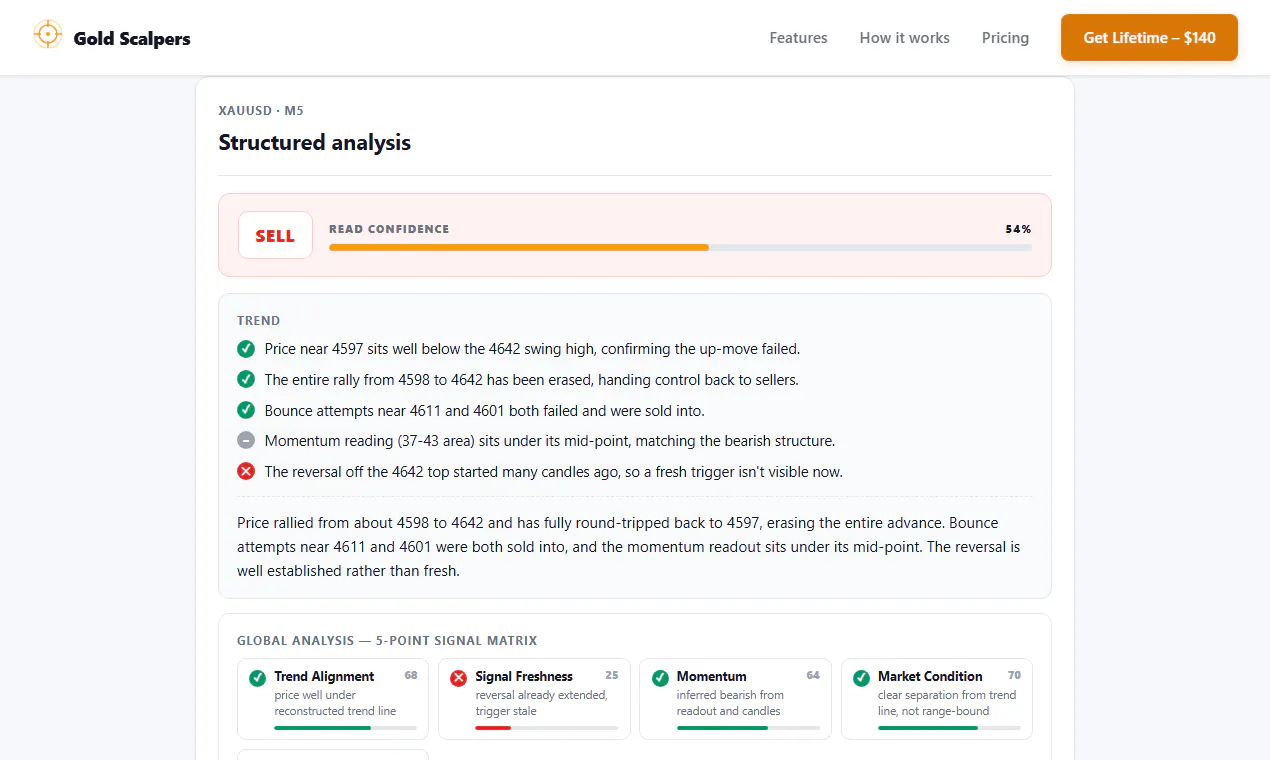Image resolution: width=1270 pixels, height=760 pixels.
Task: Click 'clear separation from trend line' description
Action: [947, 703]
